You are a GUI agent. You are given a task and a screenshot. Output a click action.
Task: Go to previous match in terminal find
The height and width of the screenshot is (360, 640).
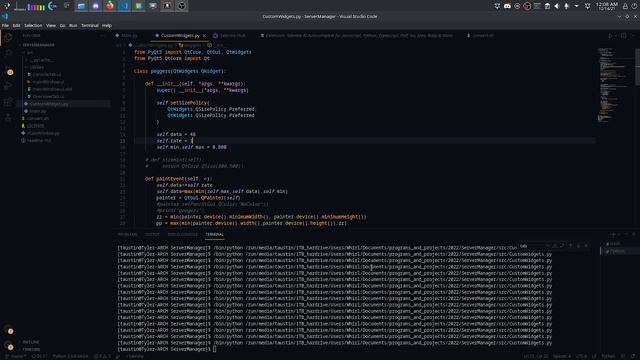pos(571,246)
